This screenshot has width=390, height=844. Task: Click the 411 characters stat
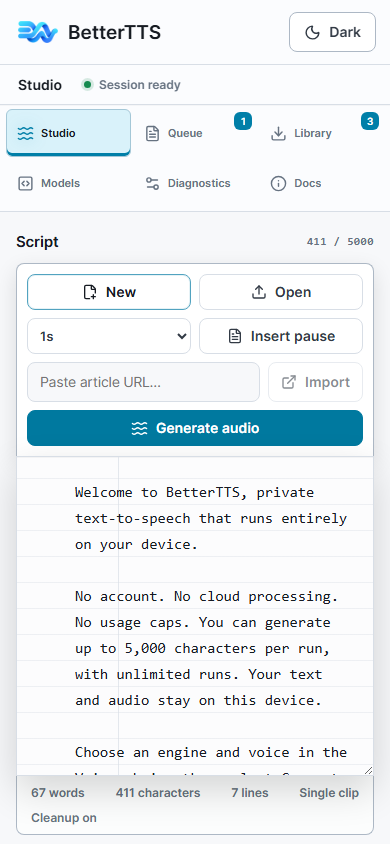tap(158, 793)
